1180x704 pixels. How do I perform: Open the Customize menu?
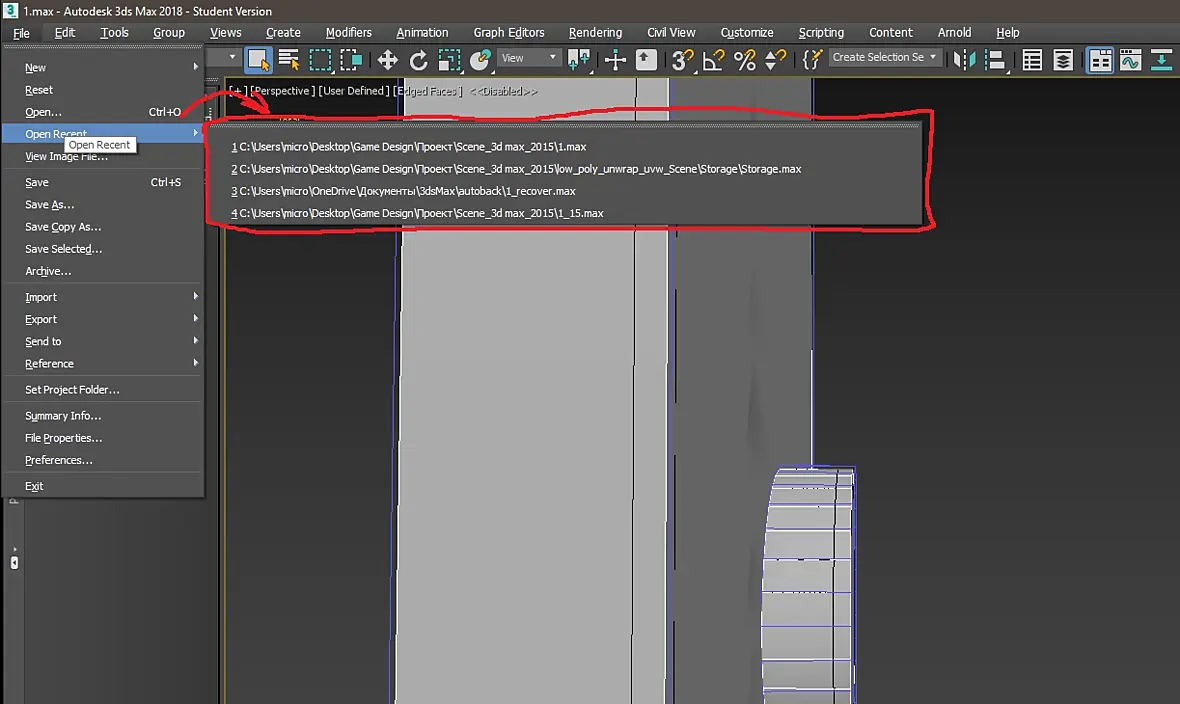[747, 32]
